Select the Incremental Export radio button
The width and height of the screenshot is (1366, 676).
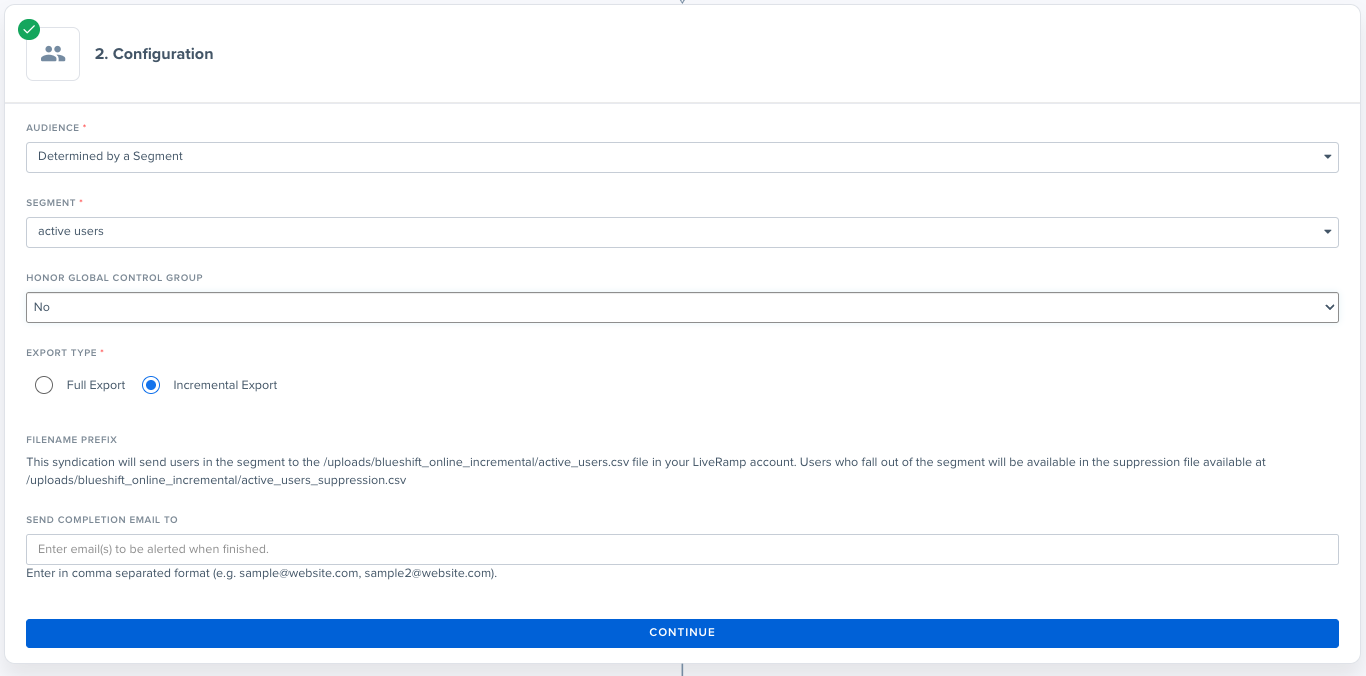(151, 385)
